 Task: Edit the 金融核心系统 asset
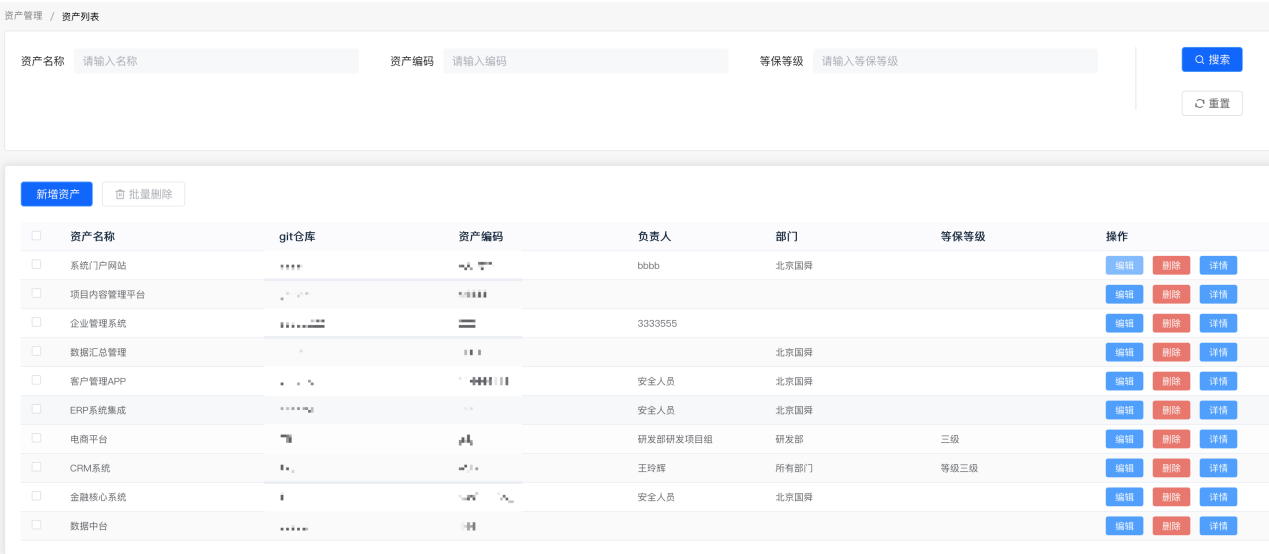(x=1124, y=497)
